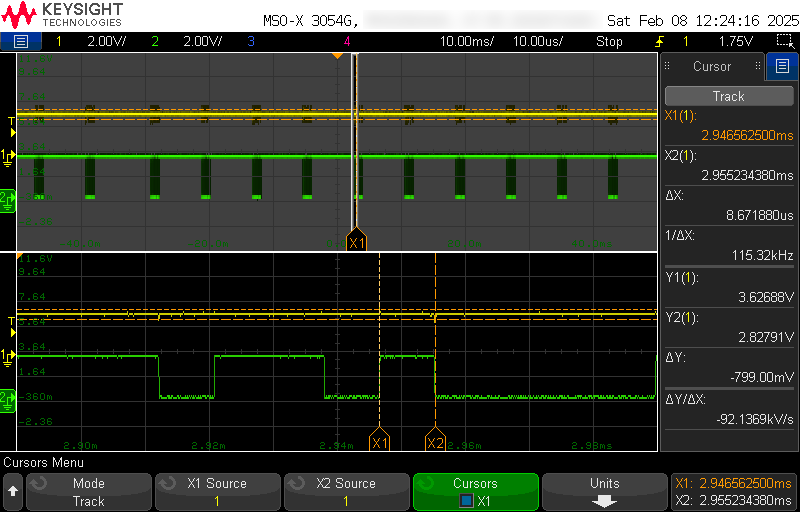Screen dimensions: 800x512
Task: Toggle channel 3 on
Action: (x=250, y=41)
